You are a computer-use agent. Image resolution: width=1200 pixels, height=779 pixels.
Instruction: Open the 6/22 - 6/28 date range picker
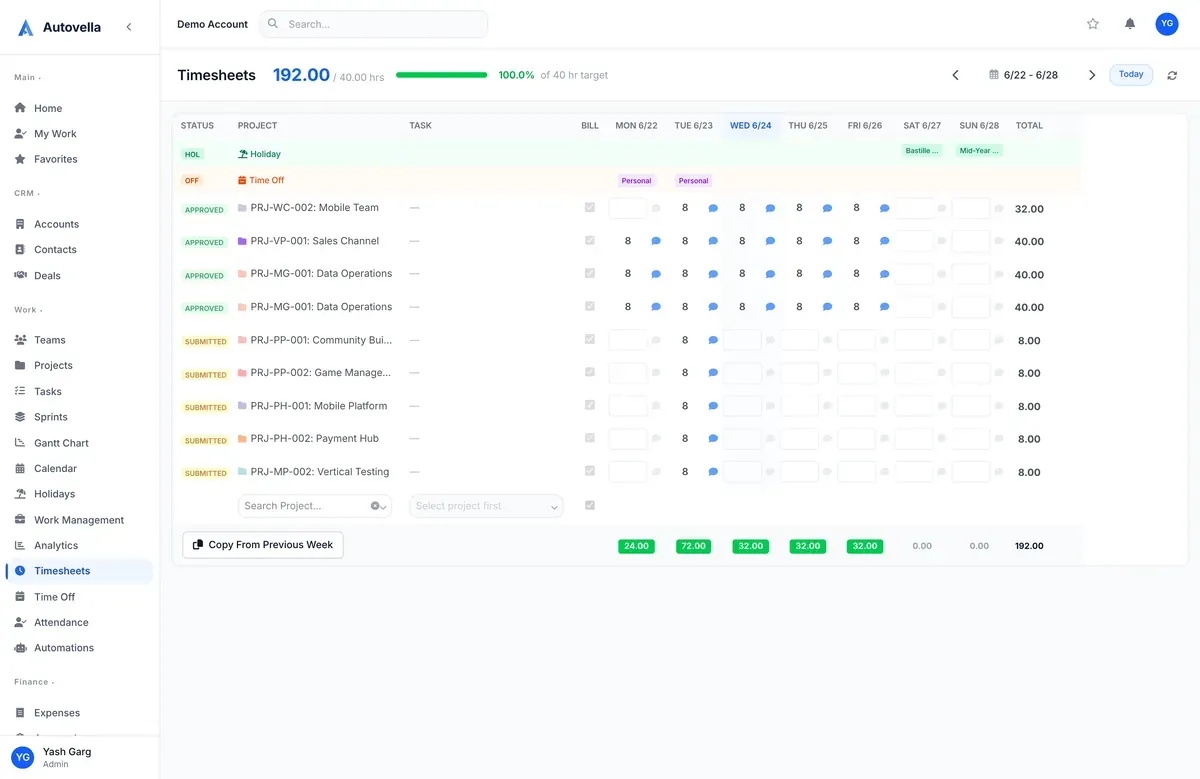pos(1023,75)
